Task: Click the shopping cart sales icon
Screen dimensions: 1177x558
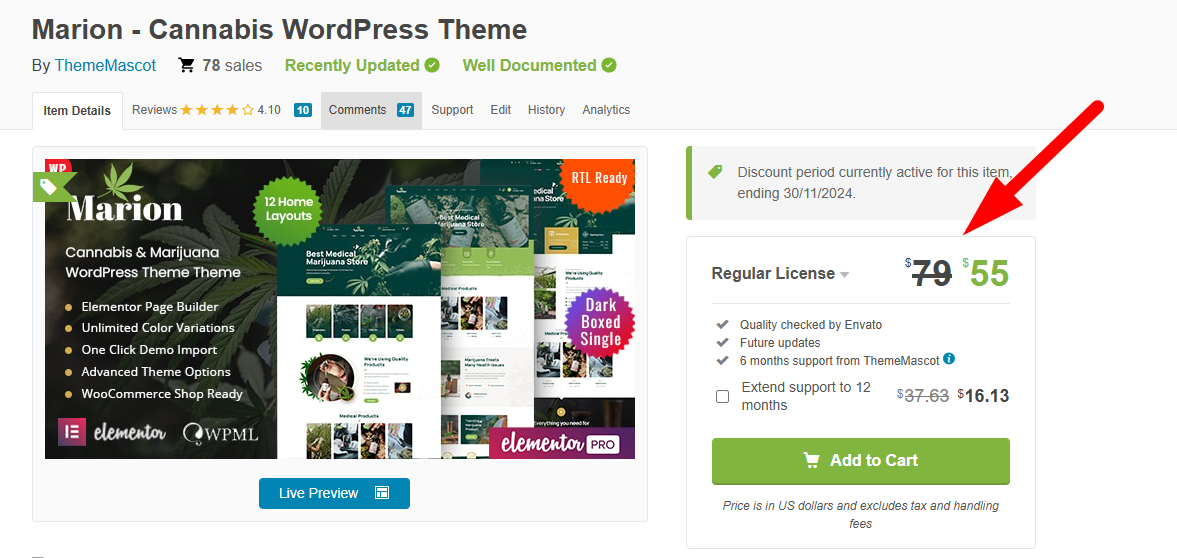Action: point(186,65)
